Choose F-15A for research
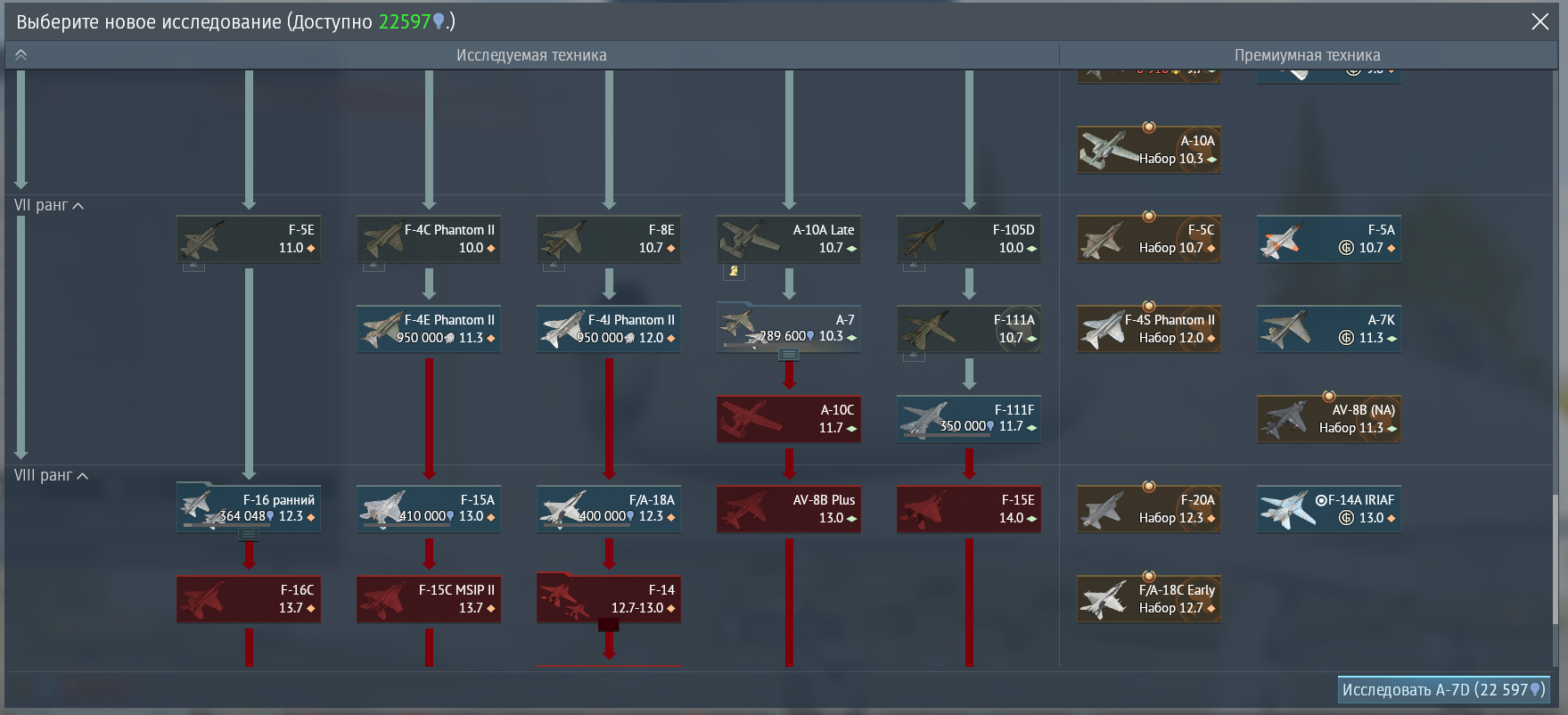This screenshot has height=715, width=1568. (429, 509)
